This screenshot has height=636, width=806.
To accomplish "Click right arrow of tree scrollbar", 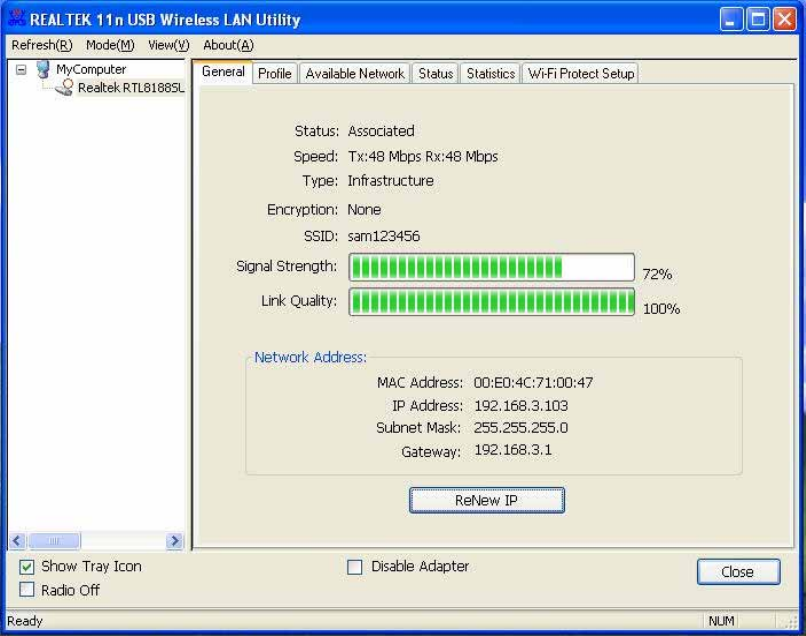I will point(175,540).
